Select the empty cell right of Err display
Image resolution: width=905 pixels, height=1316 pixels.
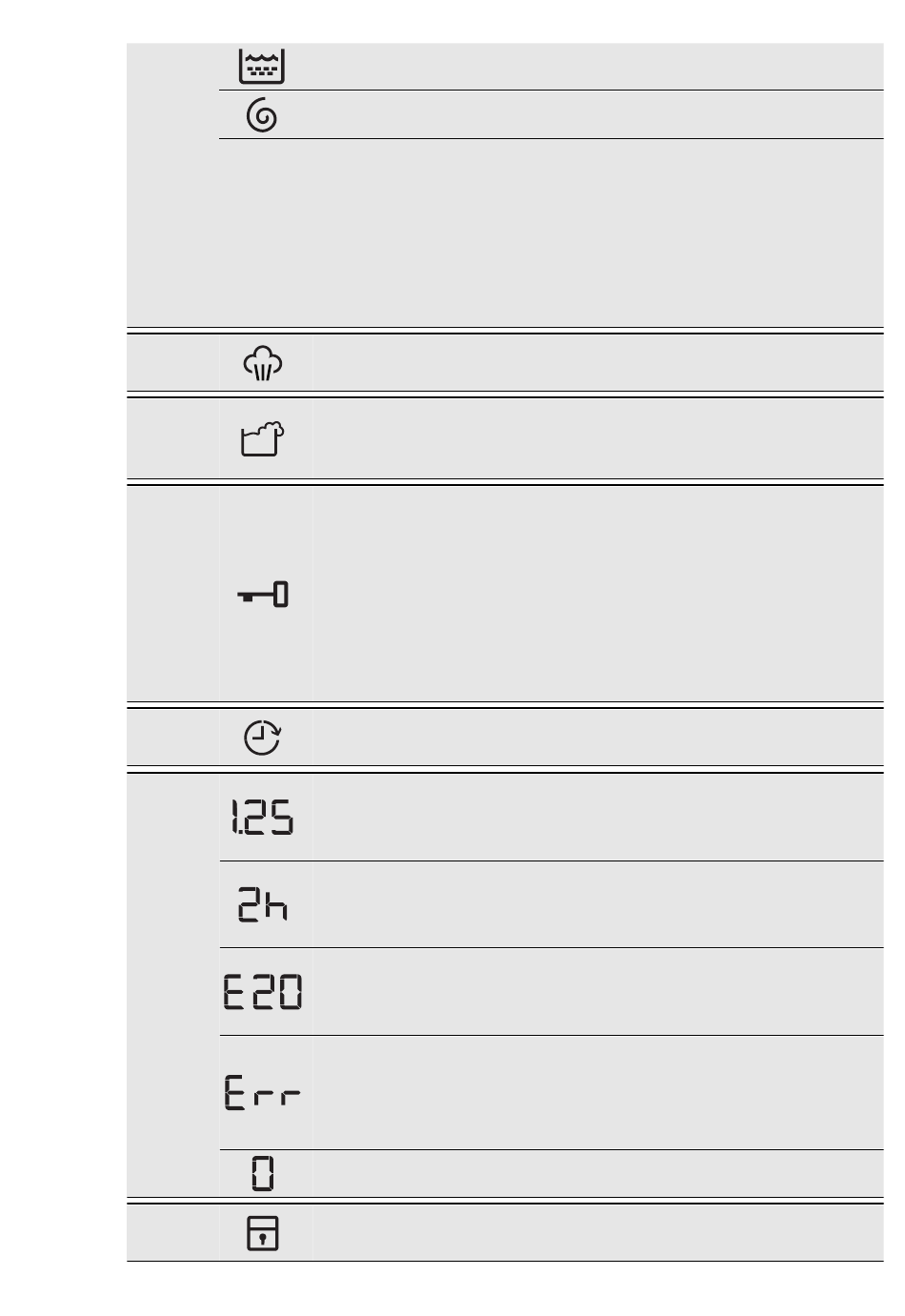[x=597, y=1093]
